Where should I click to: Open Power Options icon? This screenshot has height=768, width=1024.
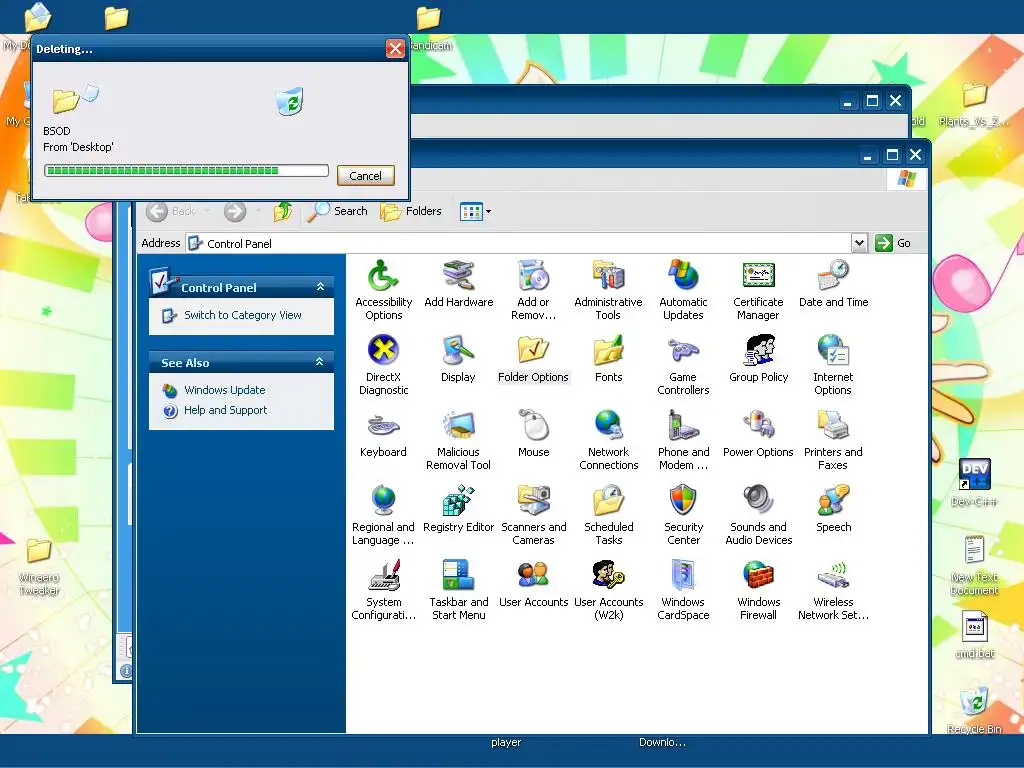click(x=758, y=434)
